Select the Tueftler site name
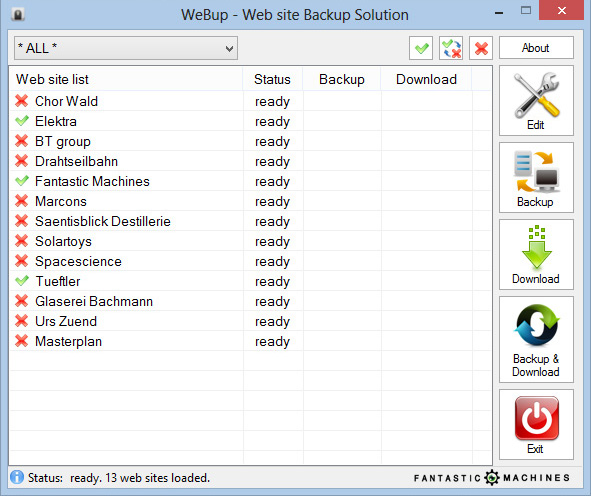This screenshot has width=591, height=496. tap(58, 281)
